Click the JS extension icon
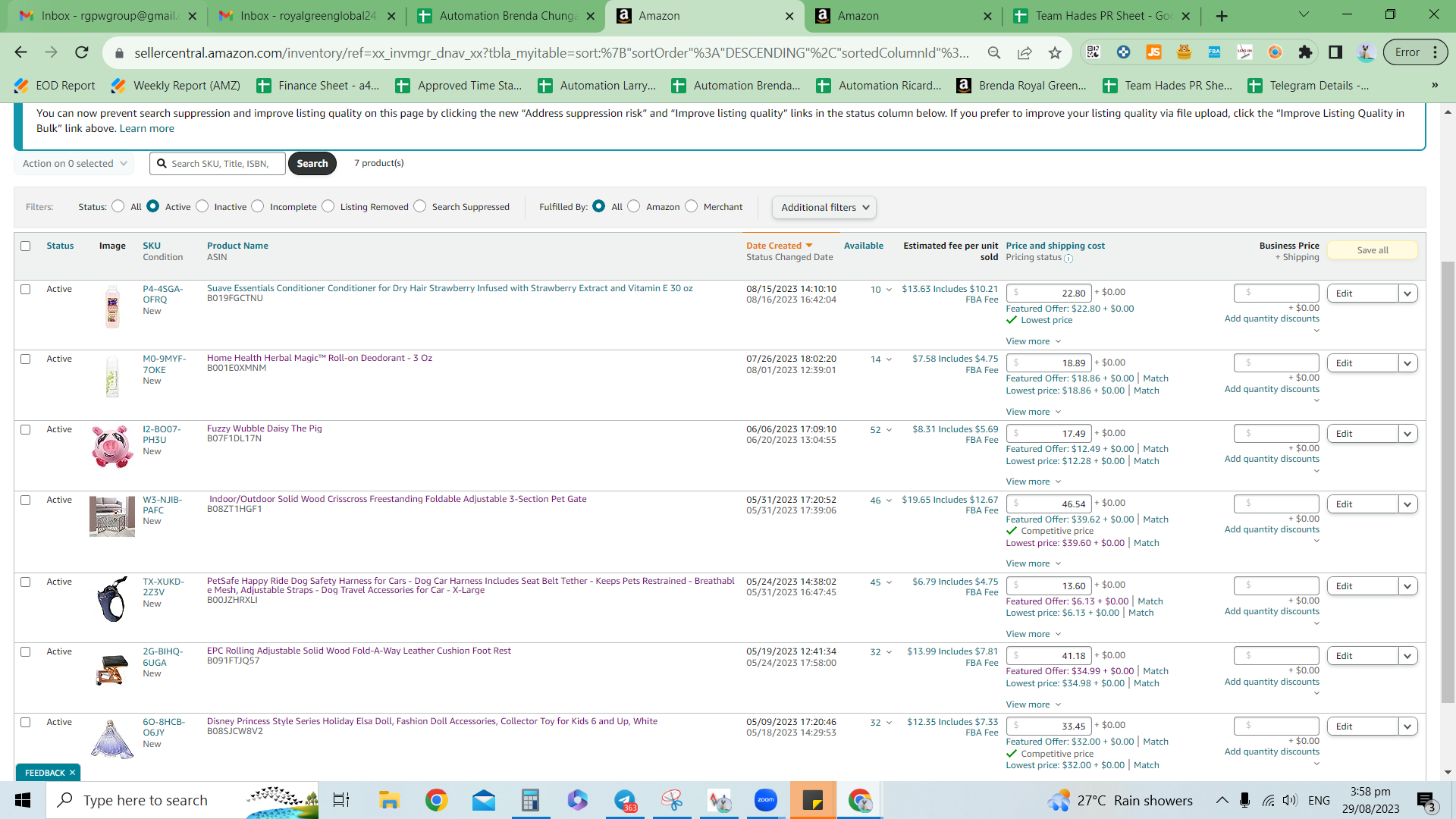 pyautogui.click(x=1153, y=52)
